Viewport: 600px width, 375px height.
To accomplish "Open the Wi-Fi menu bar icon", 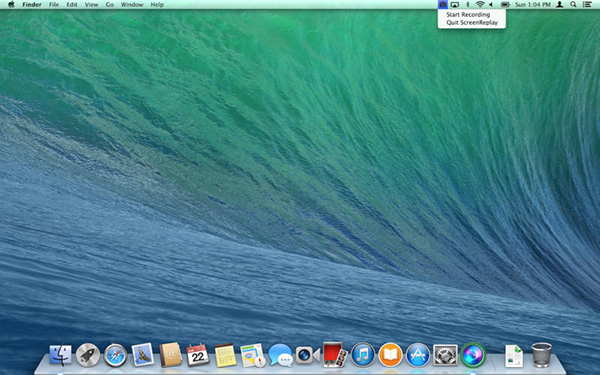I will pos(480,5).
